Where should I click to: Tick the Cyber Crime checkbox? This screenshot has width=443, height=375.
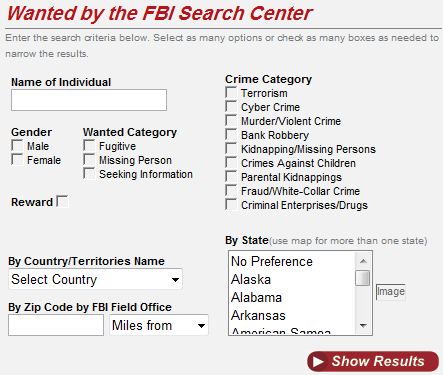pyautogui.click(x=231, y=107)
